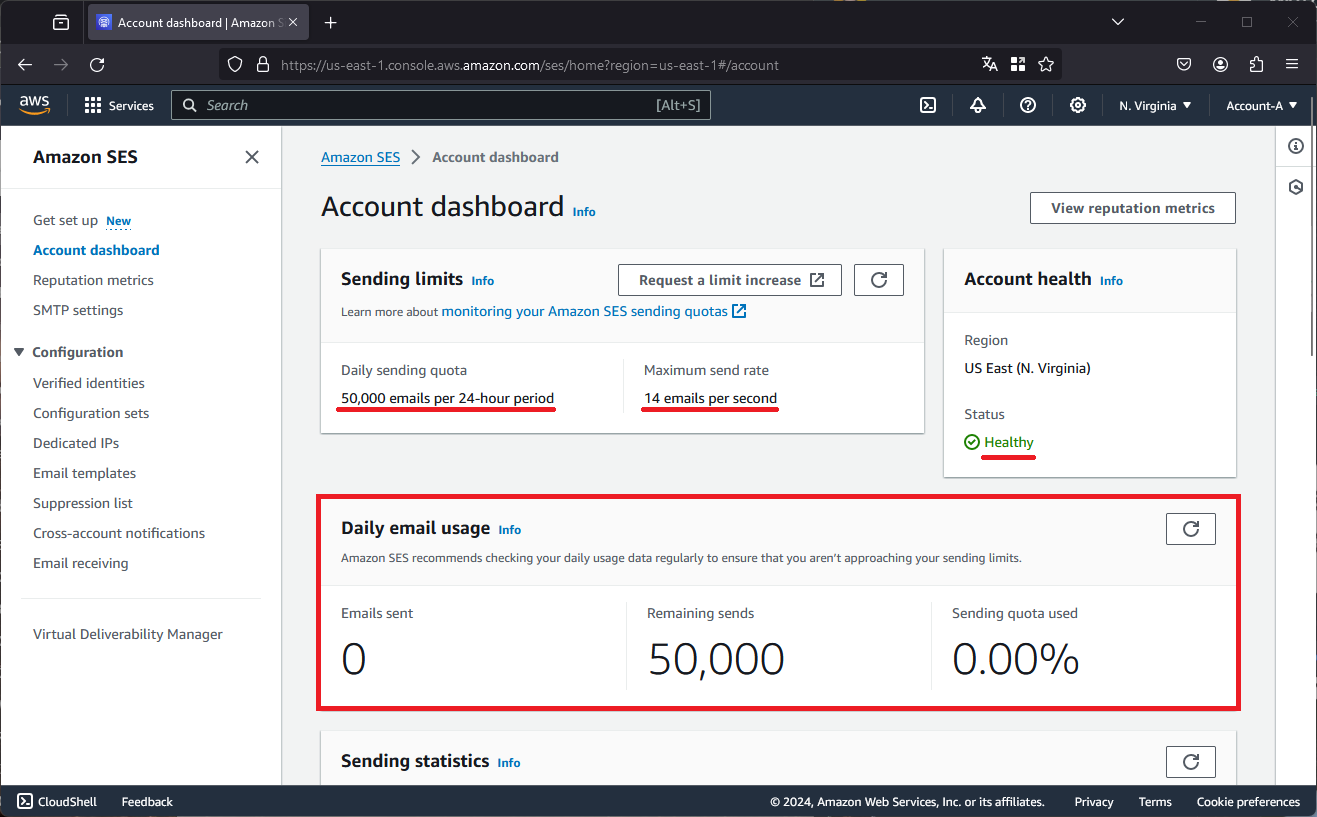1317x817 pixels.
Task: Open Privacy link in footer
Action: pos(1094,802)
